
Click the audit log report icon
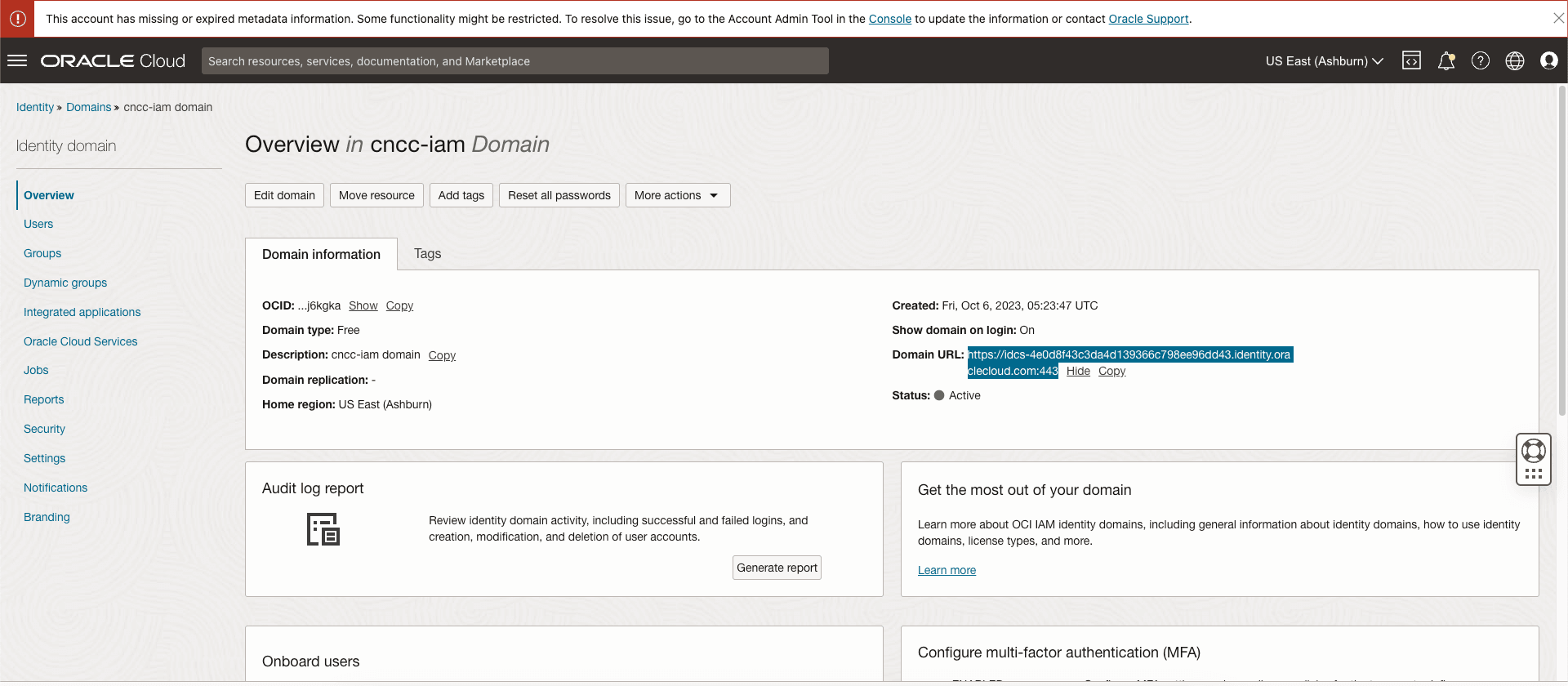(x=323, y=529)
